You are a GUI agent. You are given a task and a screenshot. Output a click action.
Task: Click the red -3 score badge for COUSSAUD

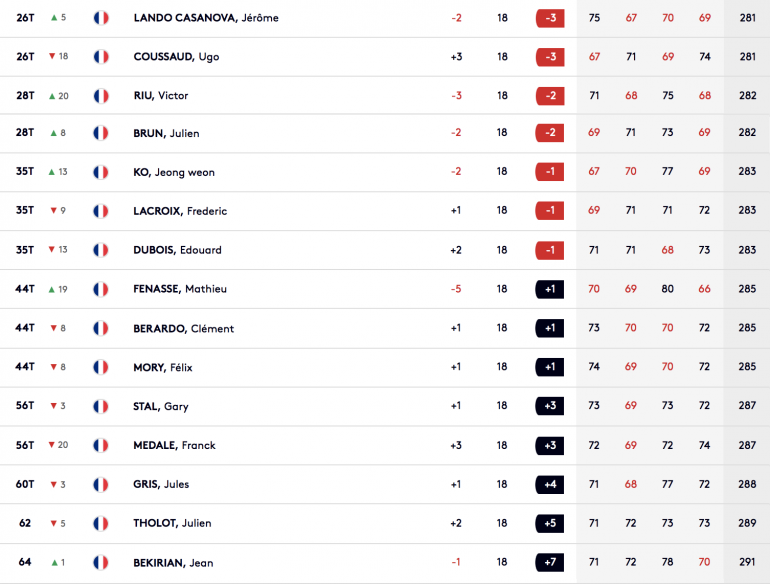coord(550,57)
